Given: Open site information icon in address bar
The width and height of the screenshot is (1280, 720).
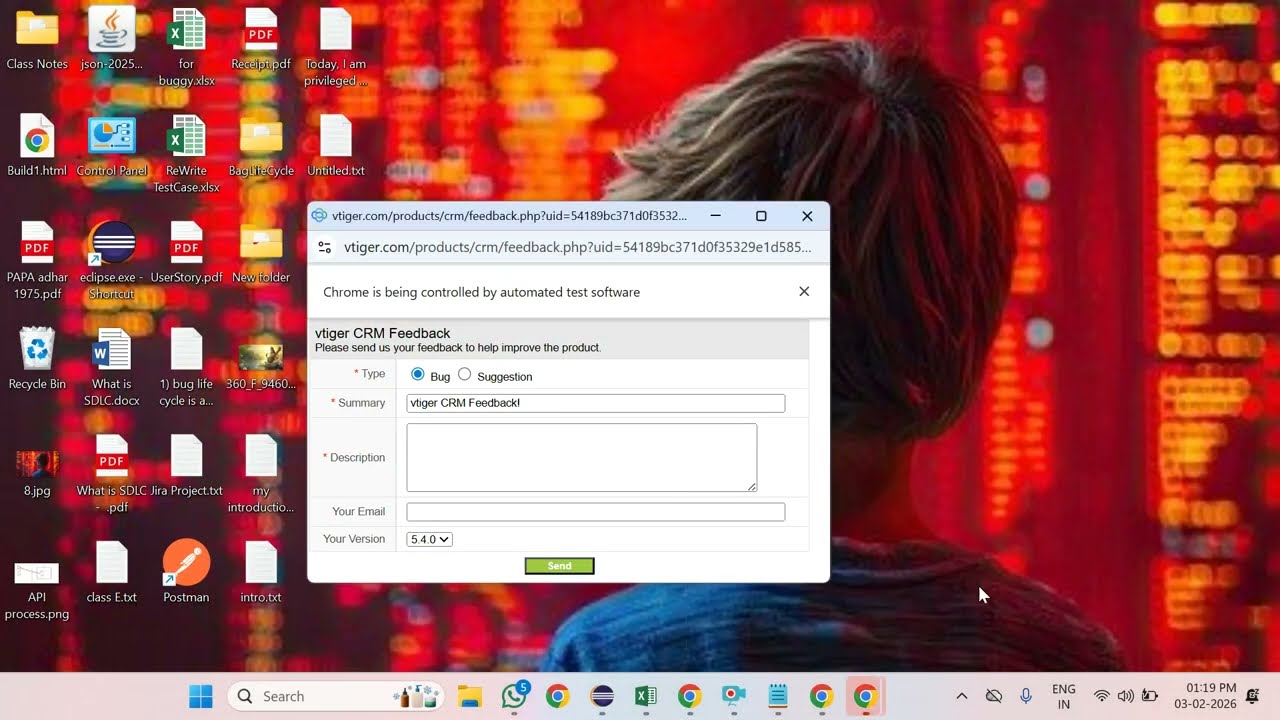Looking at the screenshot, I should click(x=324, y=247).
